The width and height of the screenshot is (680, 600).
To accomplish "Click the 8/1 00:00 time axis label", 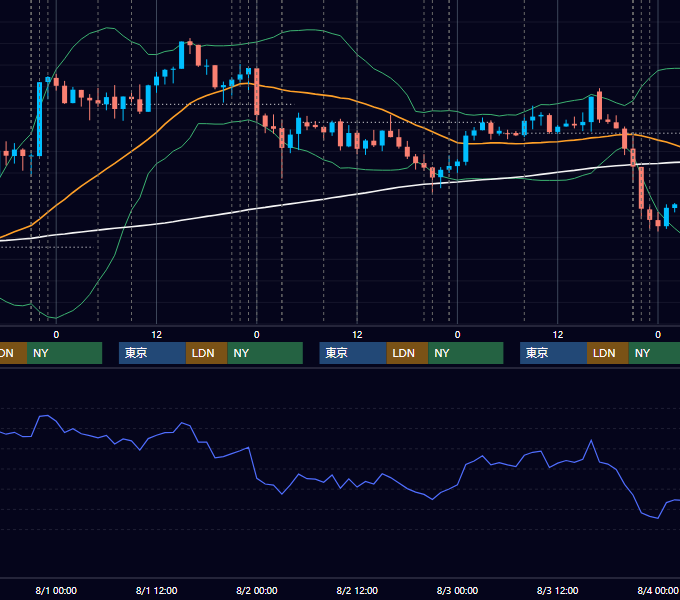I will [56, 590].
